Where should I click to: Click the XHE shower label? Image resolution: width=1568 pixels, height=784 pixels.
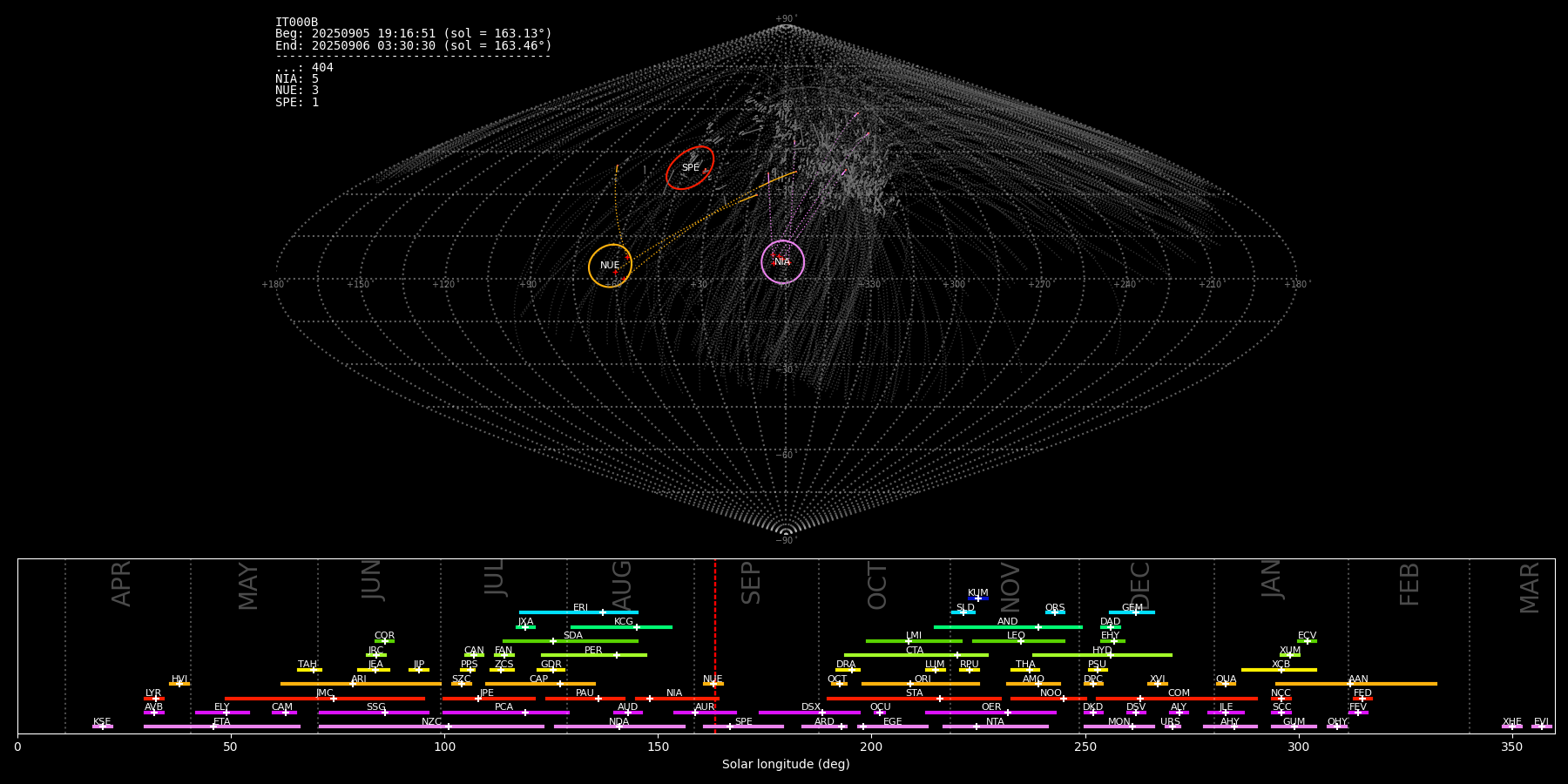click(1511, 722)
